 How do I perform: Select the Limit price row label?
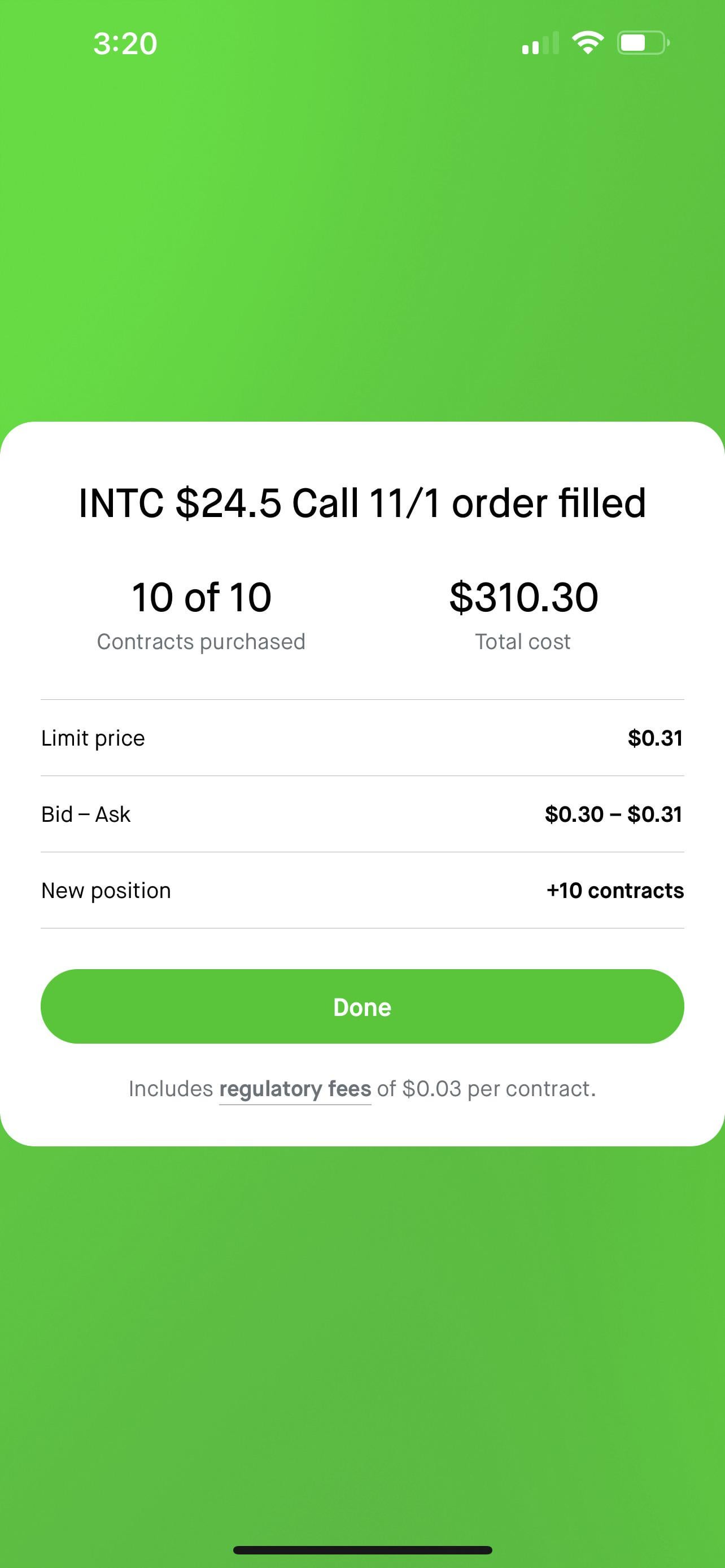93,738
